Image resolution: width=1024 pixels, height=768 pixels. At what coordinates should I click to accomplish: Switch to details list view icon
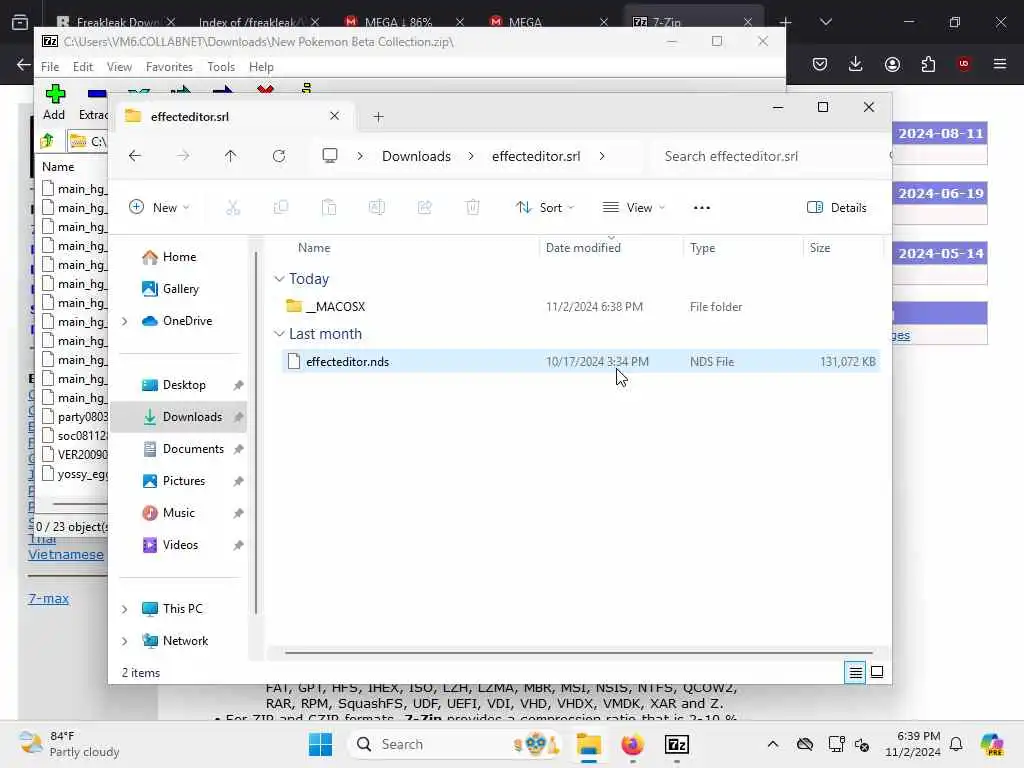(855, 672)
